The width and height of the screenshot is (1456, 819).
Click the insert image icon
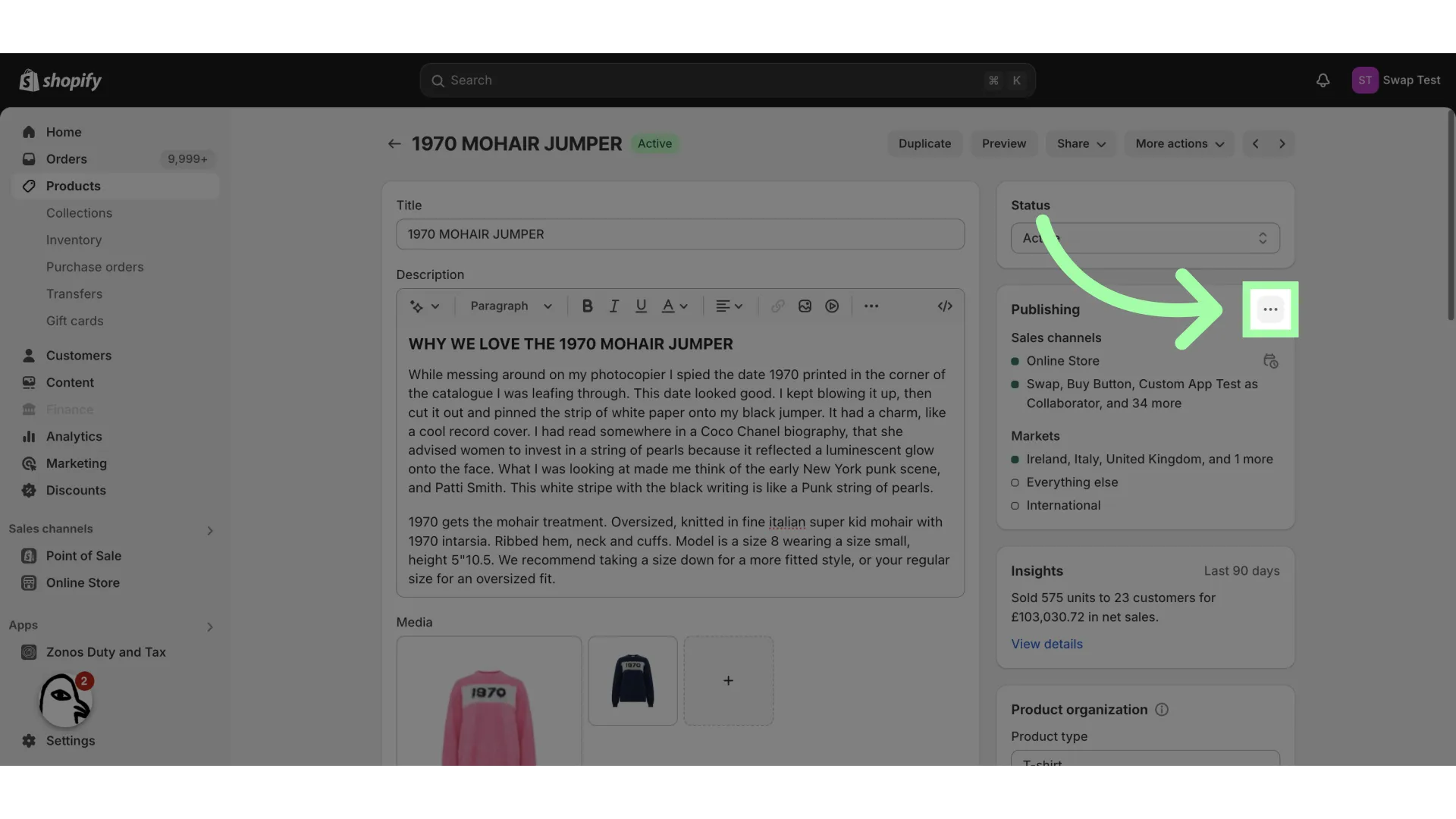tap(805, 306)
